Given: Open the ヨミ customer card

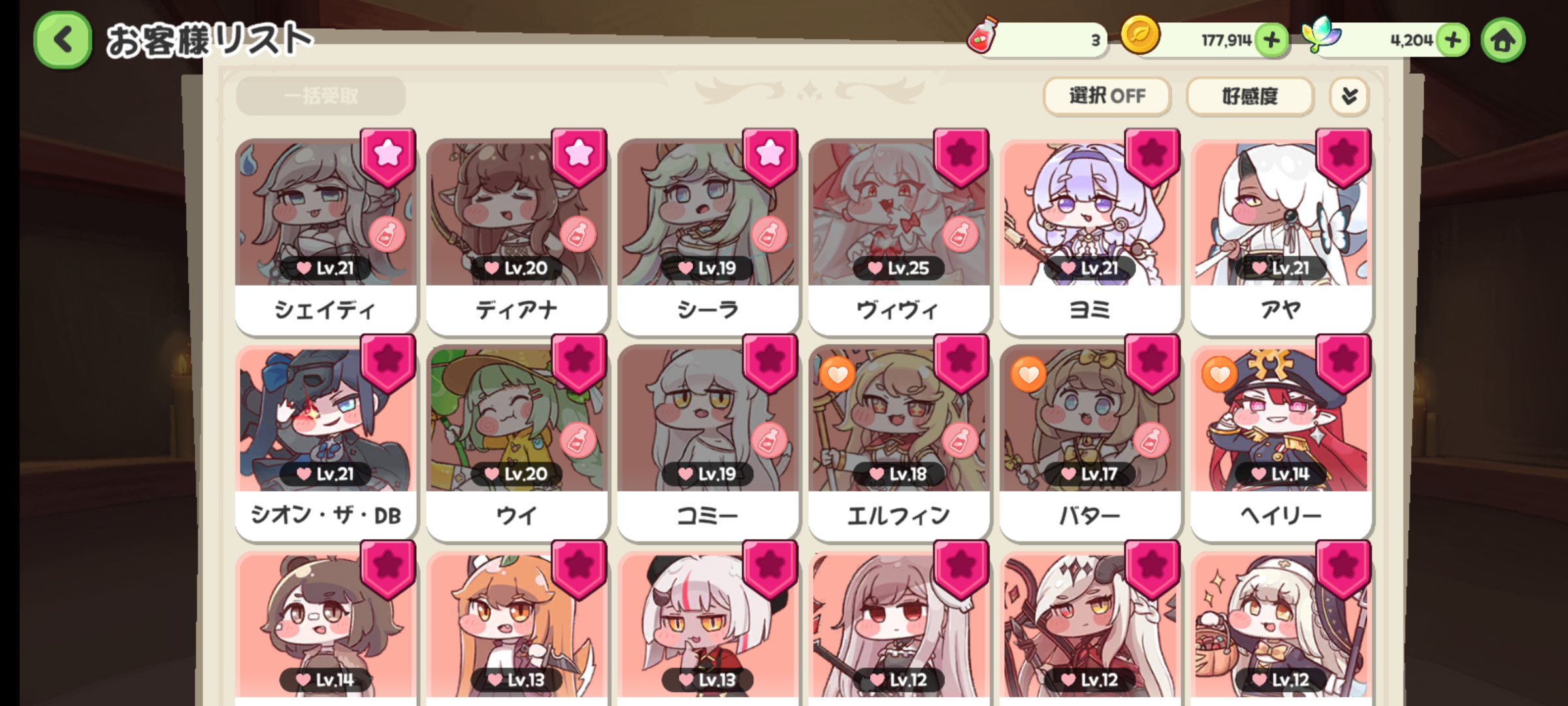Looking at the screenshot, I should [1090, 235].
